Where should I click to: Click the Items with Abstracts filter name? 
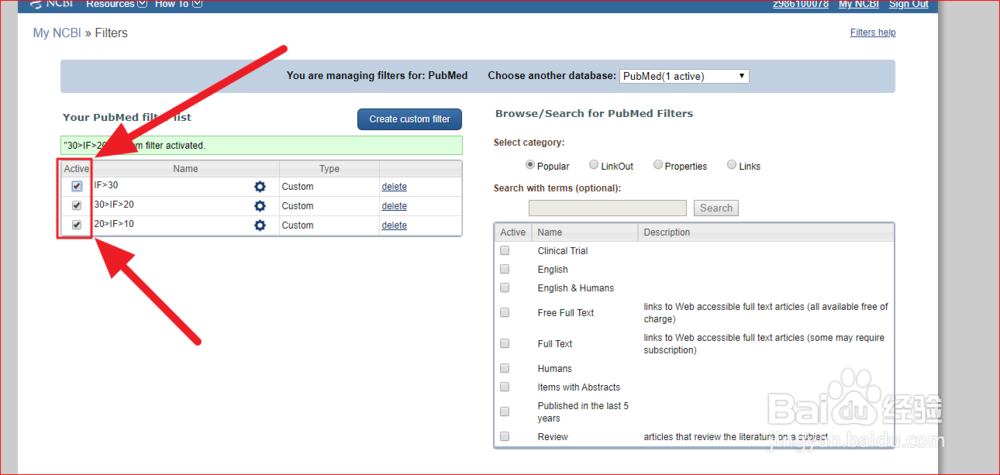coord(578,387)
